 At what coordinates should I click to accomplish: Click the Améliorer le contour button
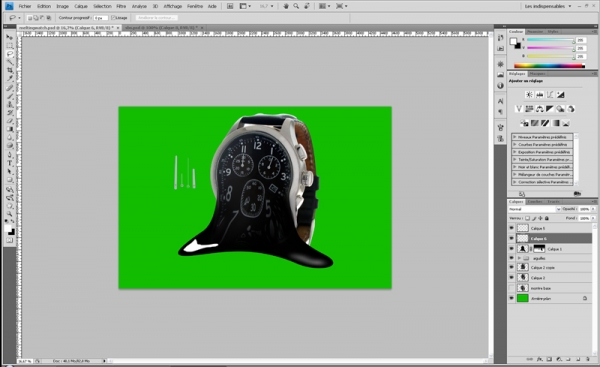click(x=156, y=18)
